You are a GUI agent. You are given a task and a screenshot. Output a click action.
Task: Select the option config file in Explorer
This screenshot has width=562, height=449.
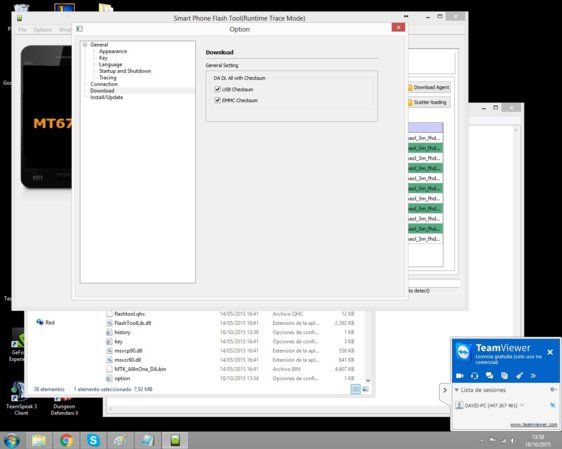(x=122, y=378)
